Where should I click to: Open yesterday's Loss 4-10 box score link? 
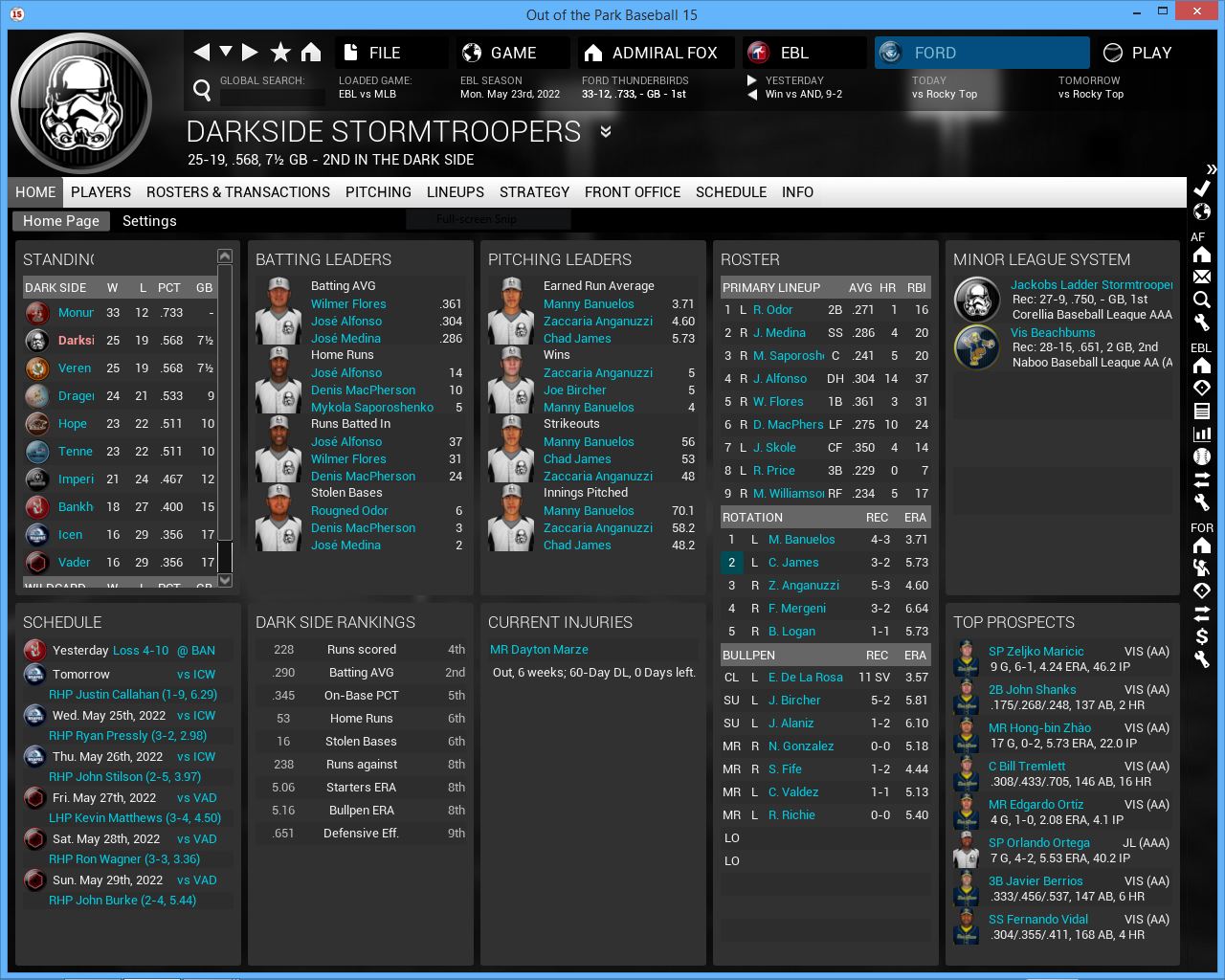(x=141, y=651)
